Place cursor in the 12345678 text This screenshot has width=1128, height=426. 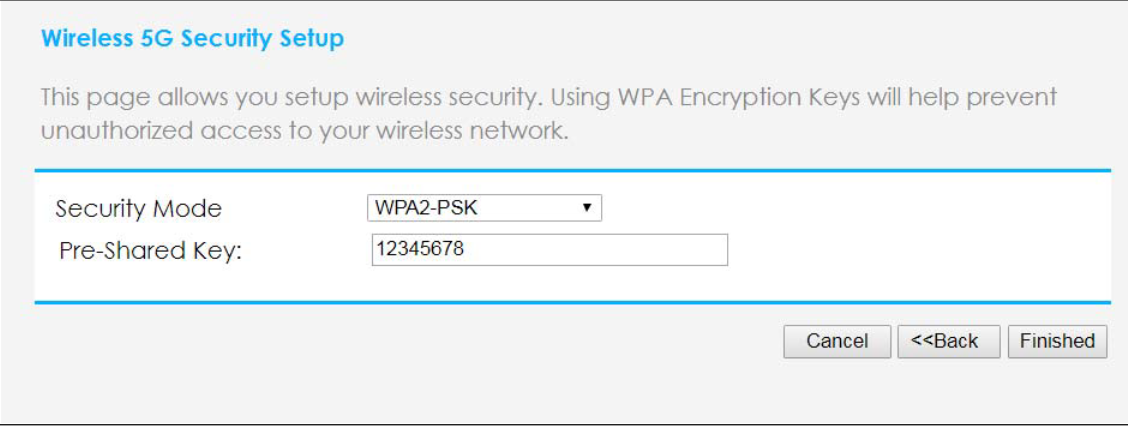click(419, 250)
